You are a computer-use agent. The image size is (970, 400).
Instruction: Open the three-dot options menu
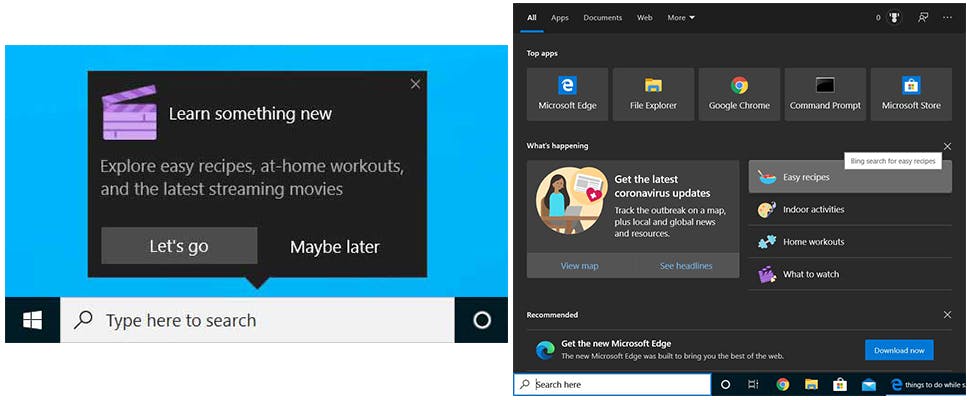pyautogui.click(x=947, y=17)
